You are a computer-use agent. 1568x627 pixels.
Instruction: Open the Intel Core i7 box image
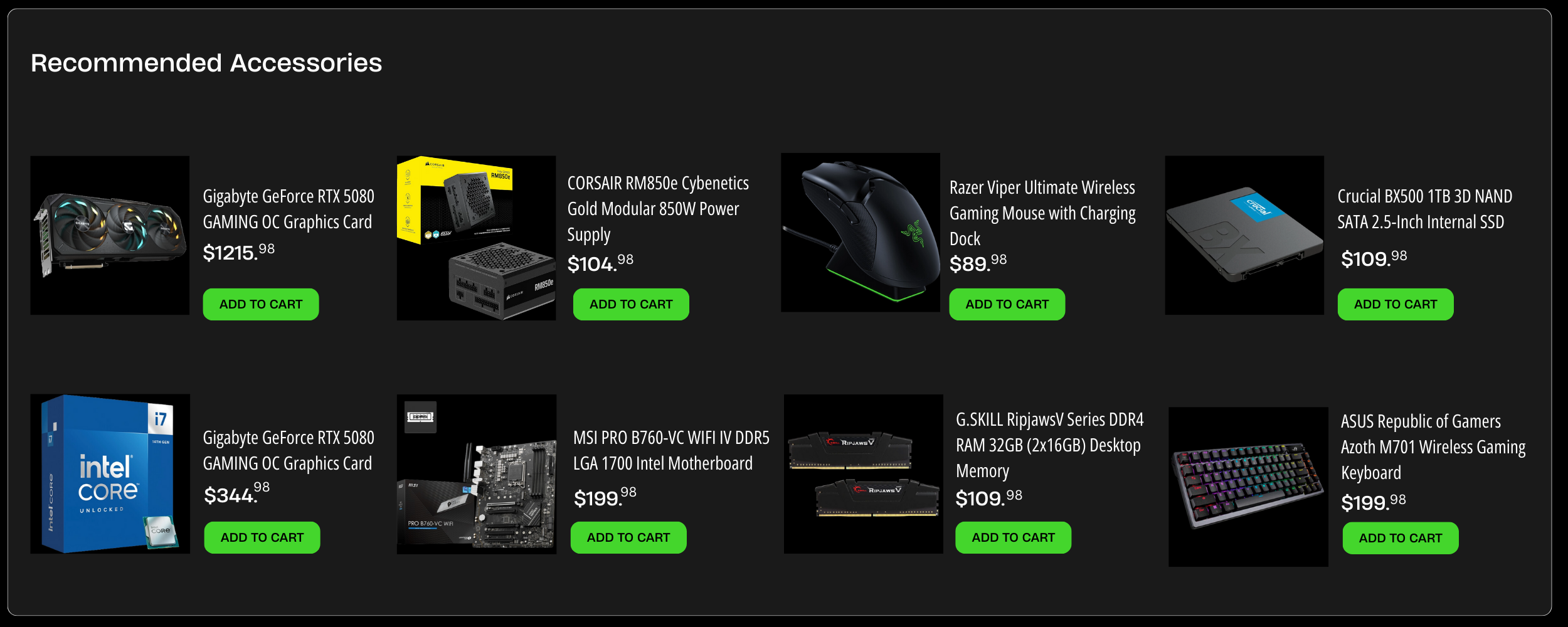[x=110, y=474]
